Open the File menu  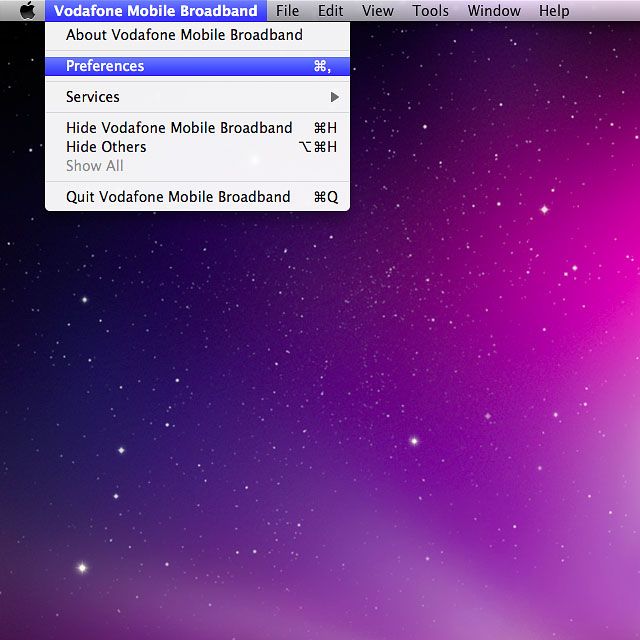287,11
